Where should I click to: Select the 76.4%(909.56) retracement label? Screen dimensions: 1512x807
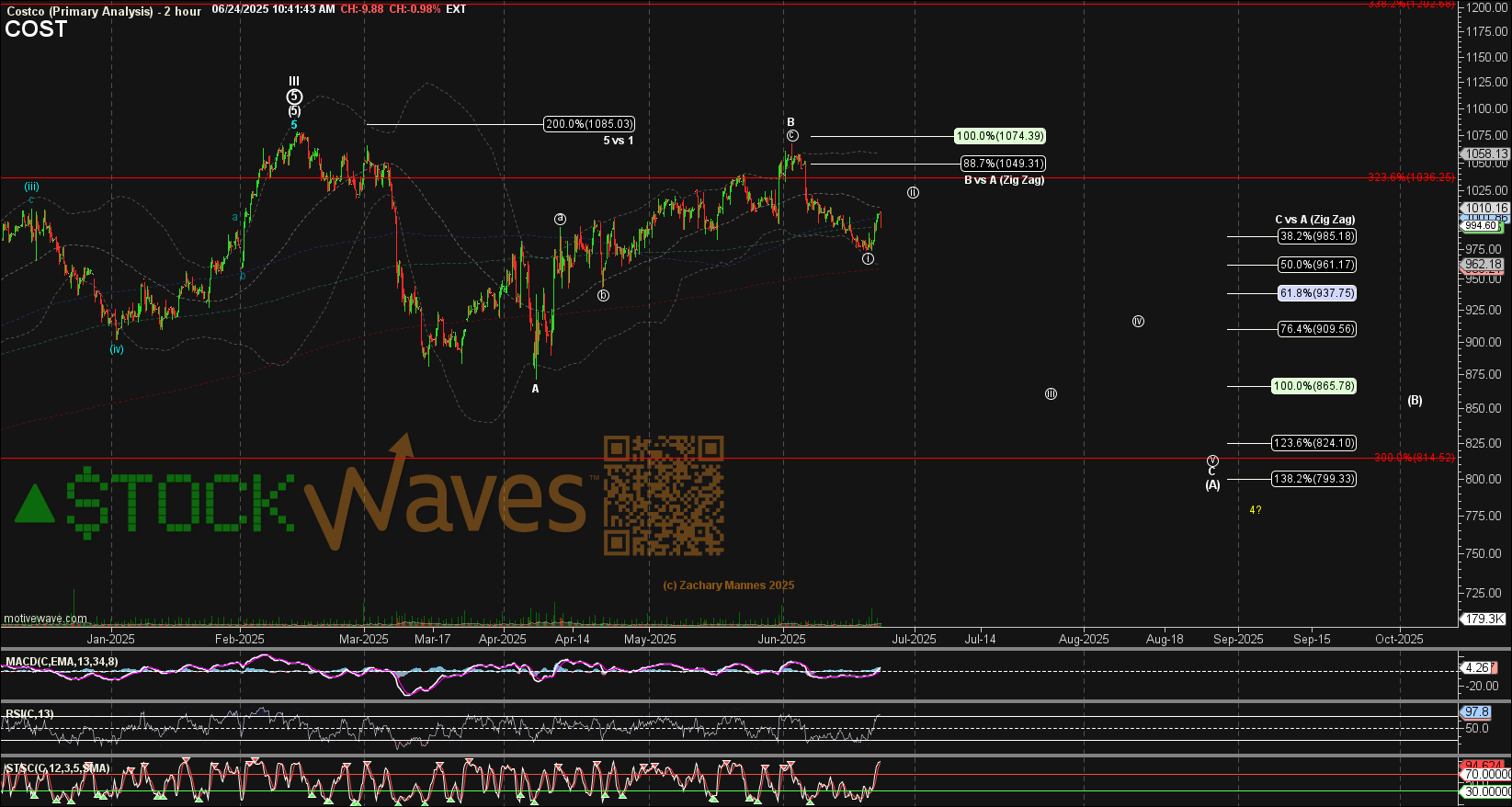pos(1317,329)
